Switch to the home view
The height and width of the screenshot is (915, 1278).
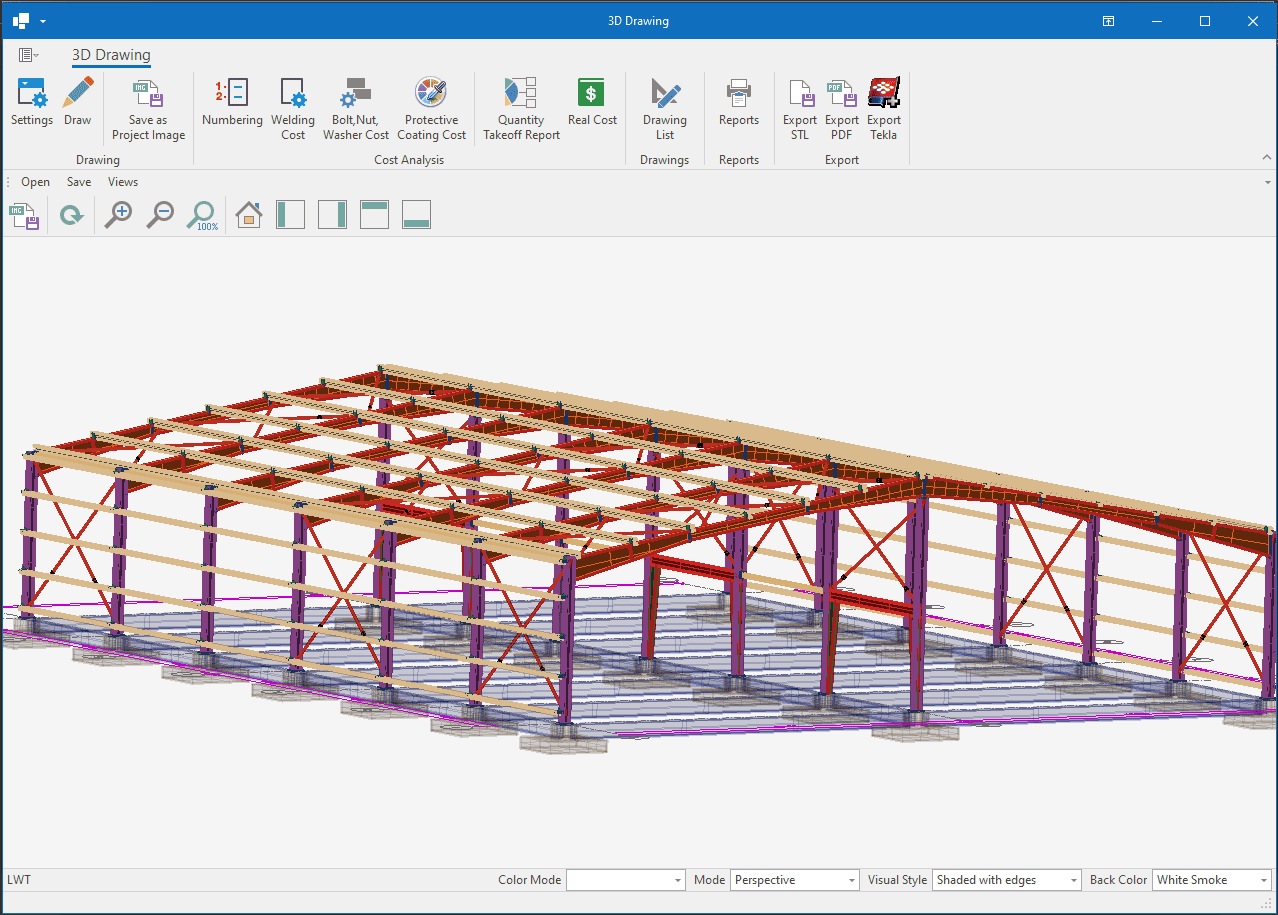point(248,215)
